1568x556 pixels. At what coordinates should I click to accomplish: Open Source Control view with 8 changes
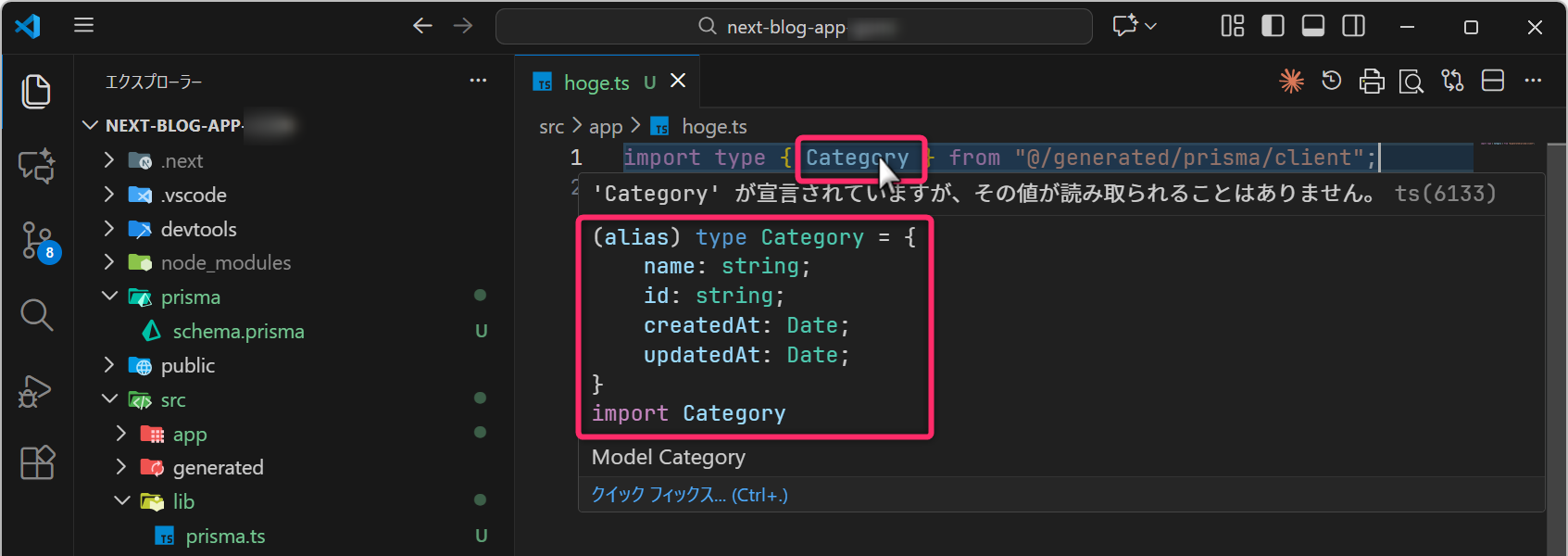(x=37, y=240)
